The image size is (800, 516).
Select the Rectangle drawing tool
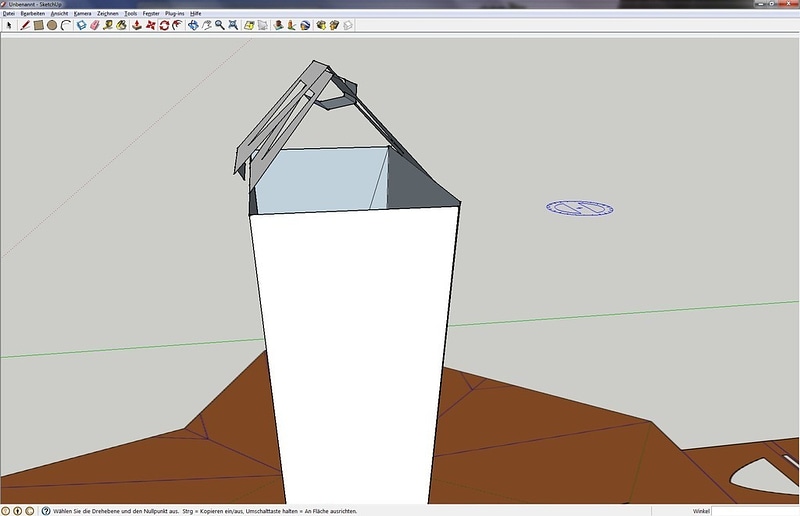[38, 25]
